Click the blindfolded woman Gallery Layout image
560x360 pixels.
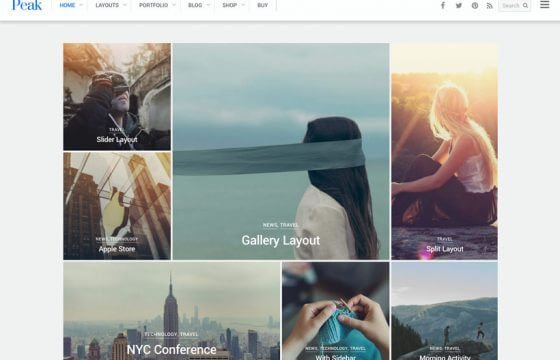(281, 151)
